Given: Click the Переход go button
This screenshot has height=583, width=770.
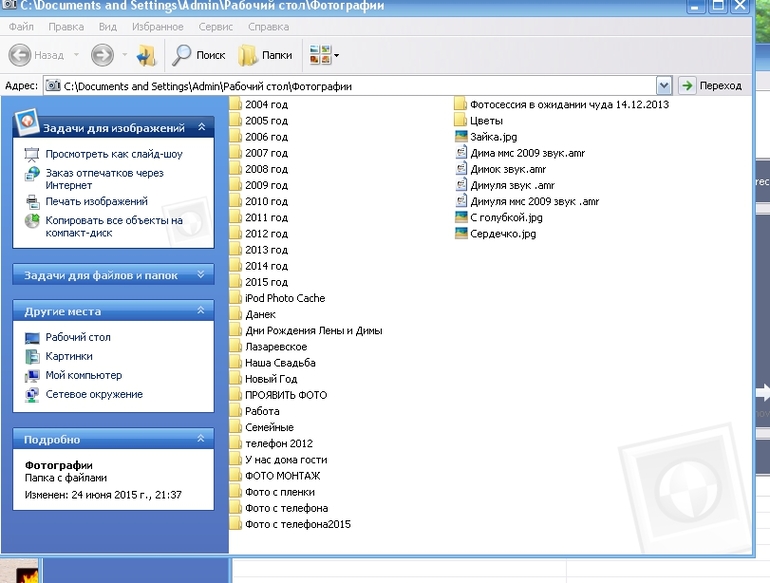Looking at the screenshot, I should tap(711, 86).
